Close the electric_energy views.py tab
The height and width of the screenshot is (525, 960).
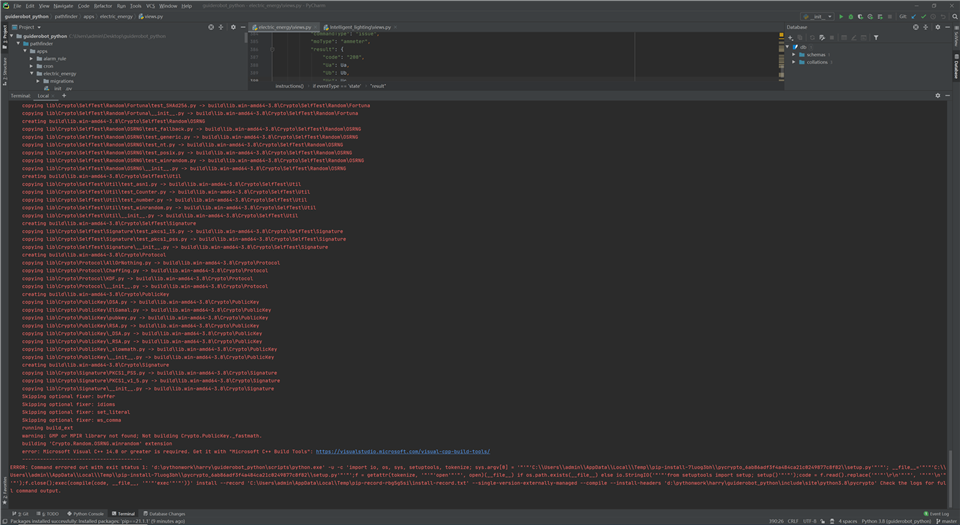click(316, 27)
